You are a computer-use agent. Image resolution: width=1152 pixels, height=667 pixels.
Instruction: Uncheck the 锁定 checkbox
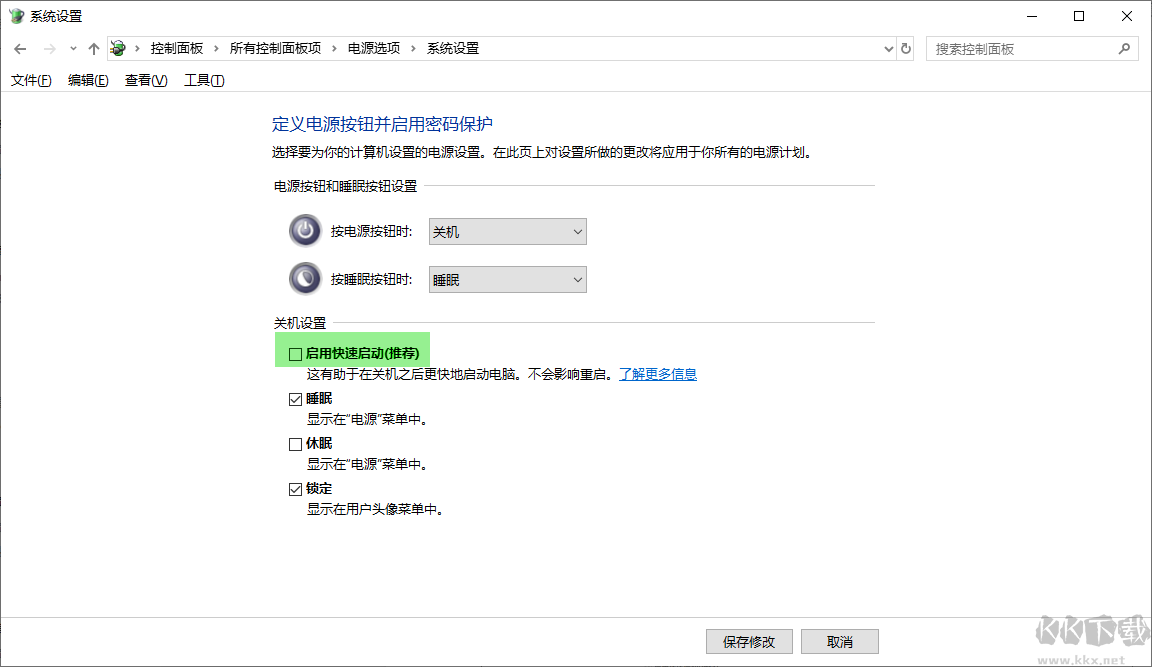pyautogui.click(x=295, y=488)
